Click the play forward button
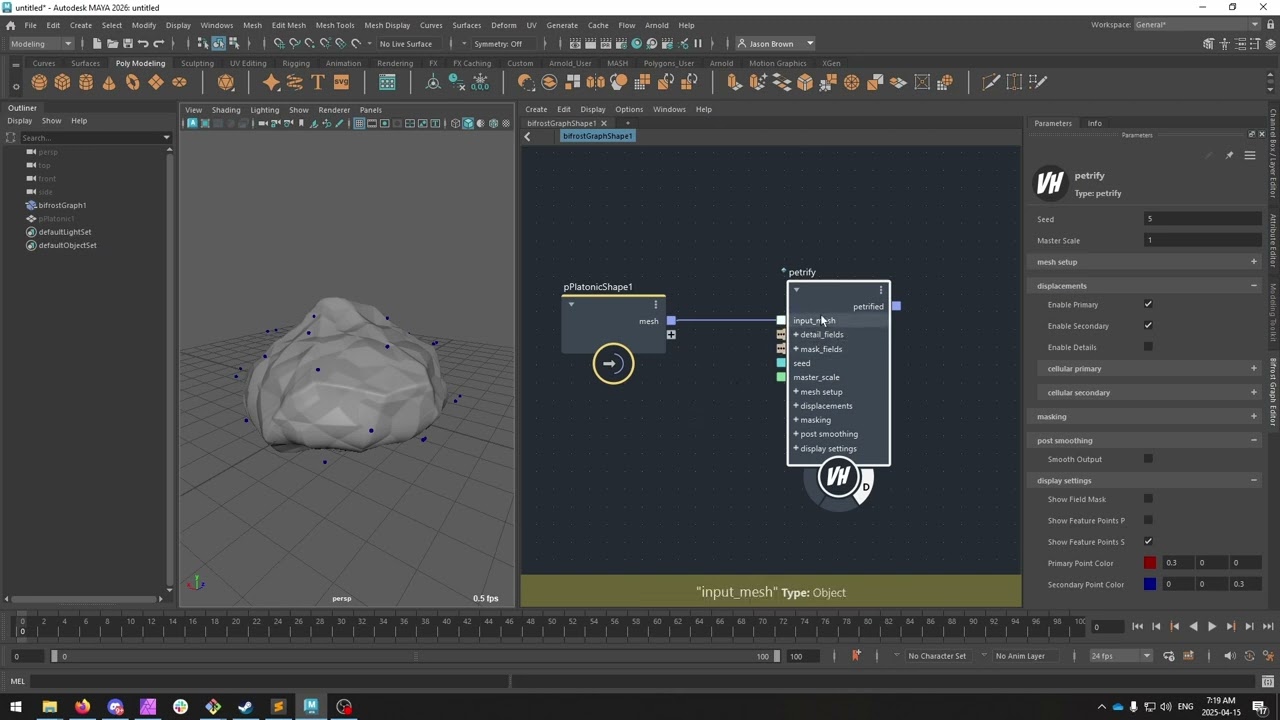Viewport: 1280px width, 720px height. pos(1212,627)
